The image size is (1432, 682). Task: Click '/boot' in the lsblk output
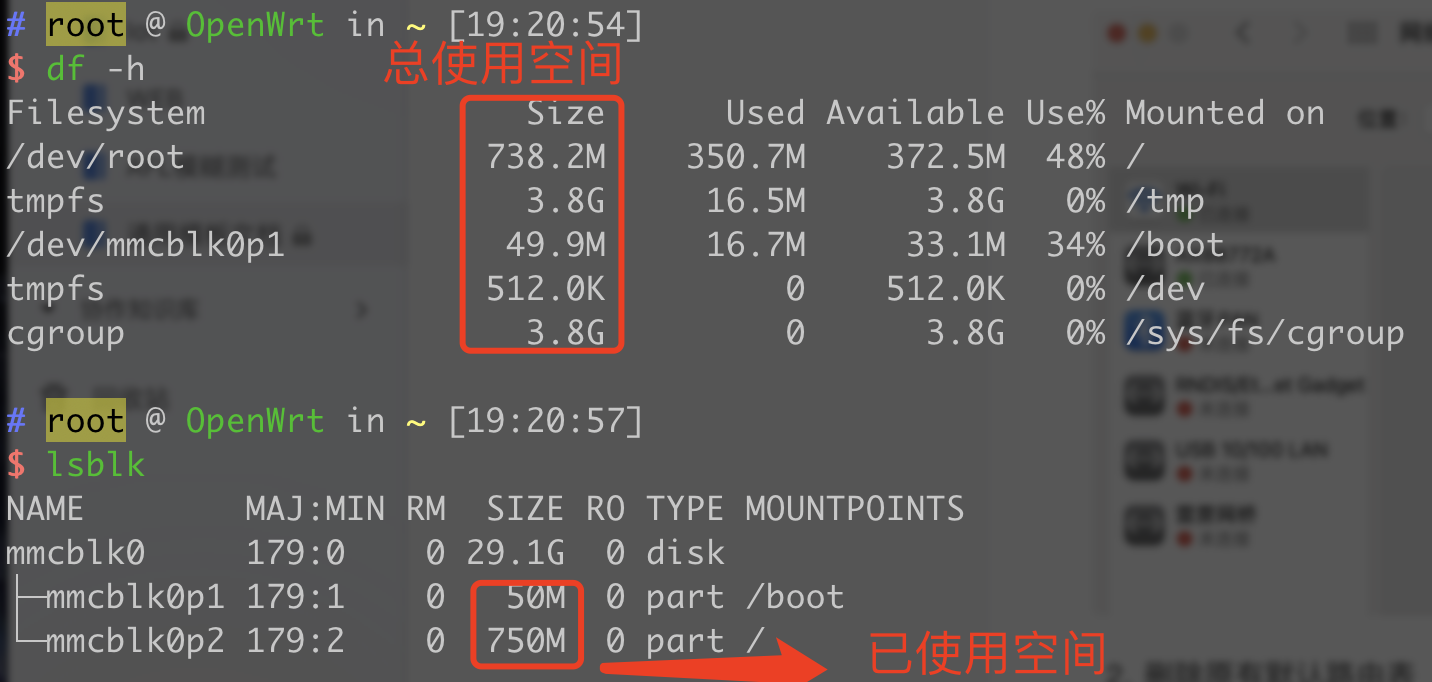pyautogui.click(x=795, y=597)
